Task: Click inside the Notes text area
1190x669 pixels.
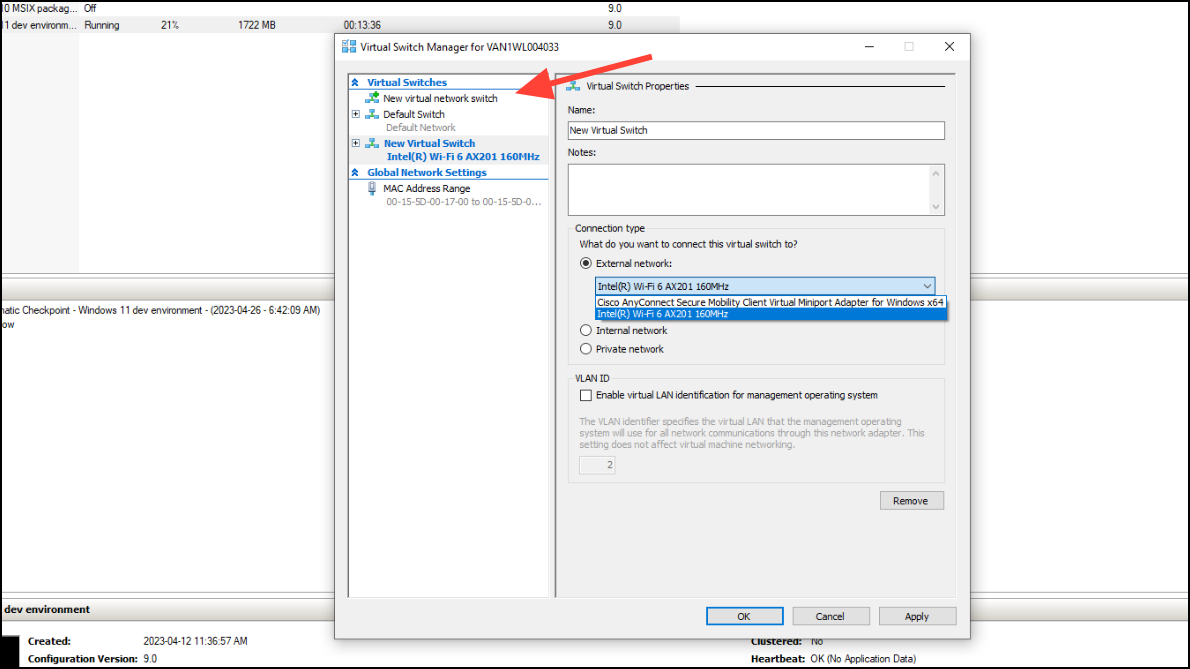Action: (x=748, y=190)
